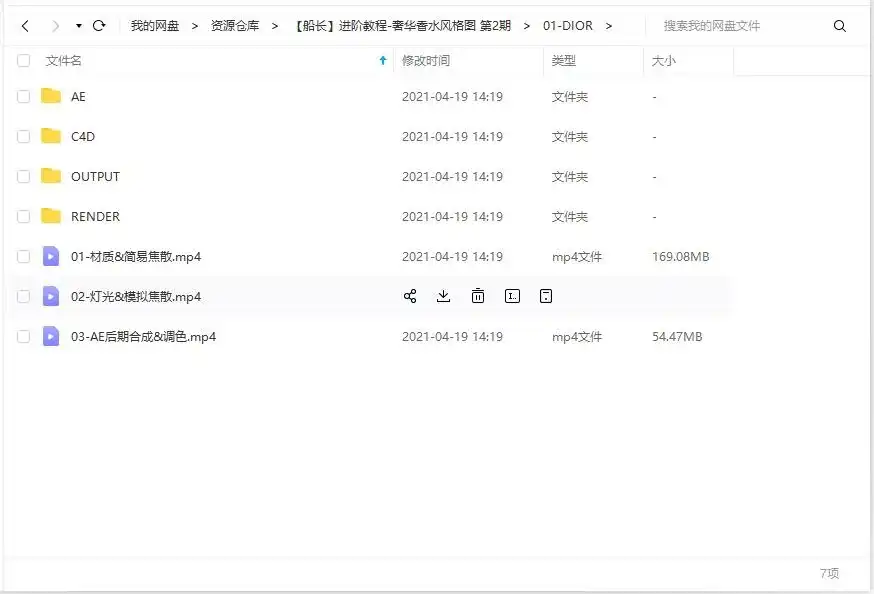The width and height of the screenshot is (874, 594).
Task: Download 02-灯光&模拟焦散.mp4 using download icon
Action: (x=443, y=296)
